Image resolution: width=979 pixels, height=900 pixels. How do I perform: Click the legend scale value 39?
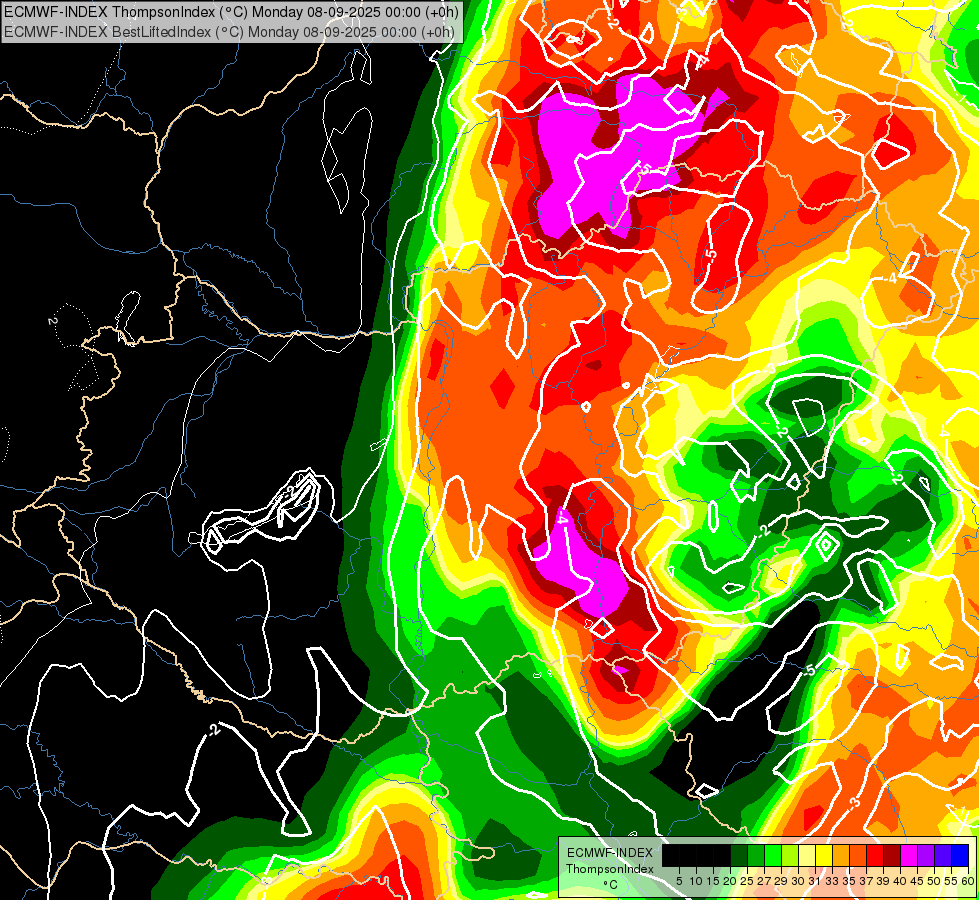[883, 881]
